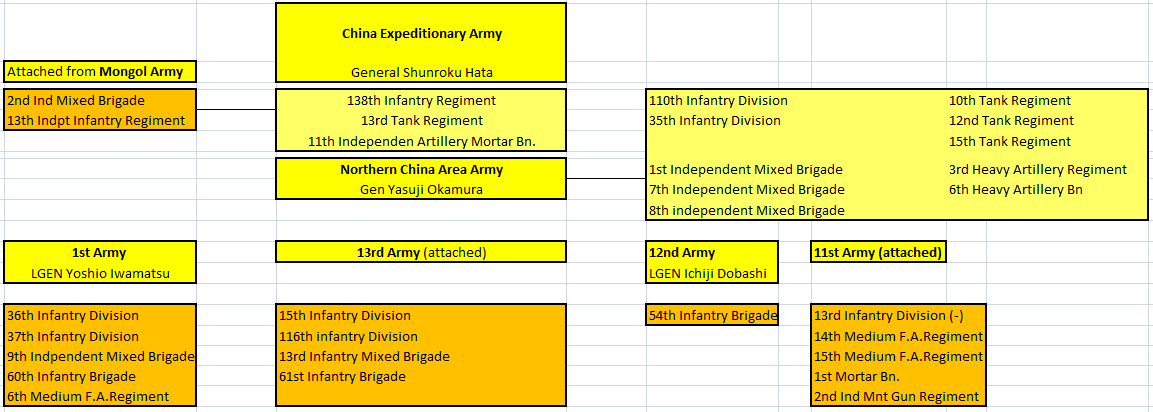Image resolution: width=1153 pixels, height=412 pixels.
Task: Click the 10th Tank Regiment cell
Action: (1009, 101)
